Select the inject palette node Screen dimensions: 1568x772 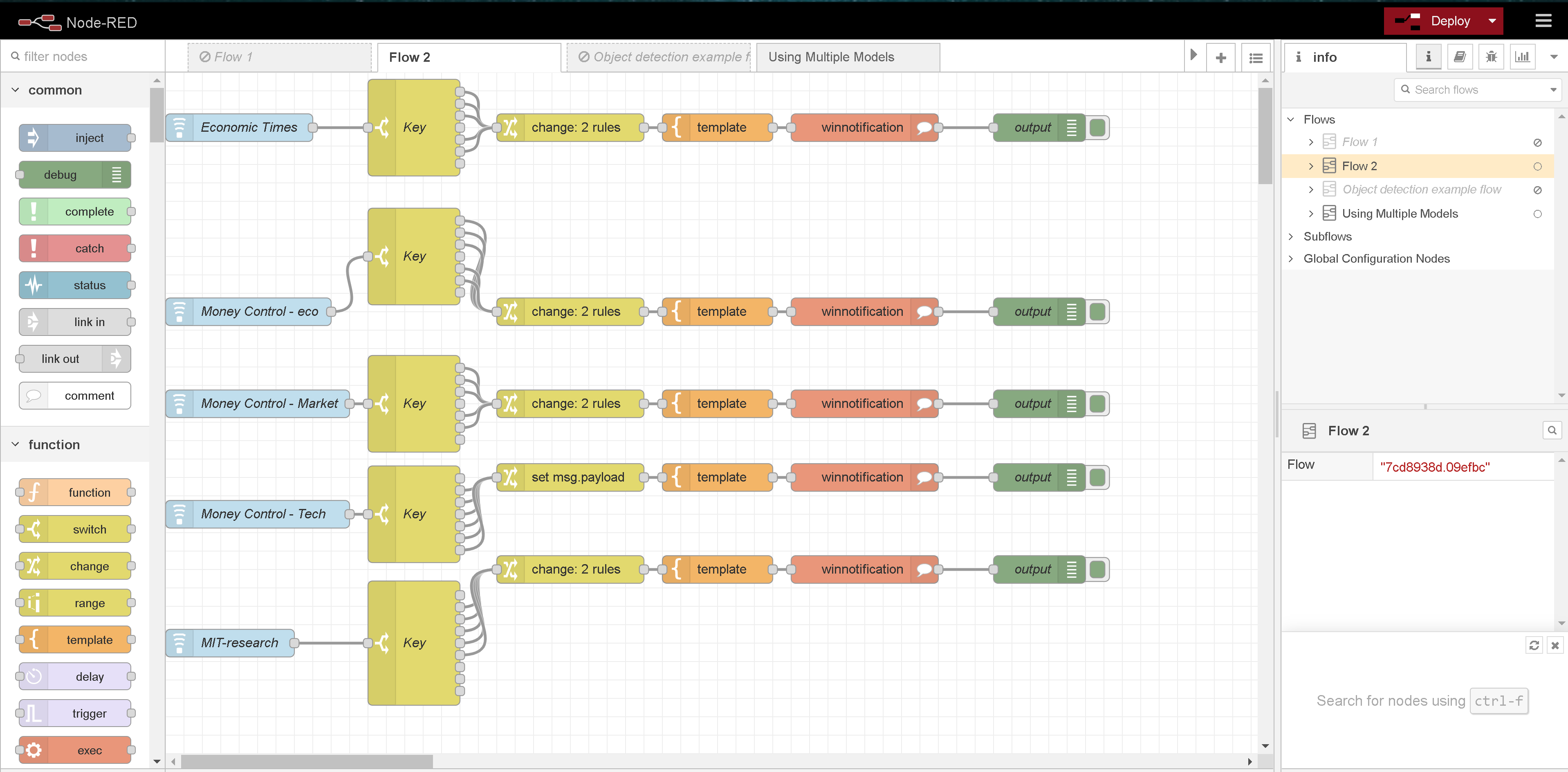76,138
